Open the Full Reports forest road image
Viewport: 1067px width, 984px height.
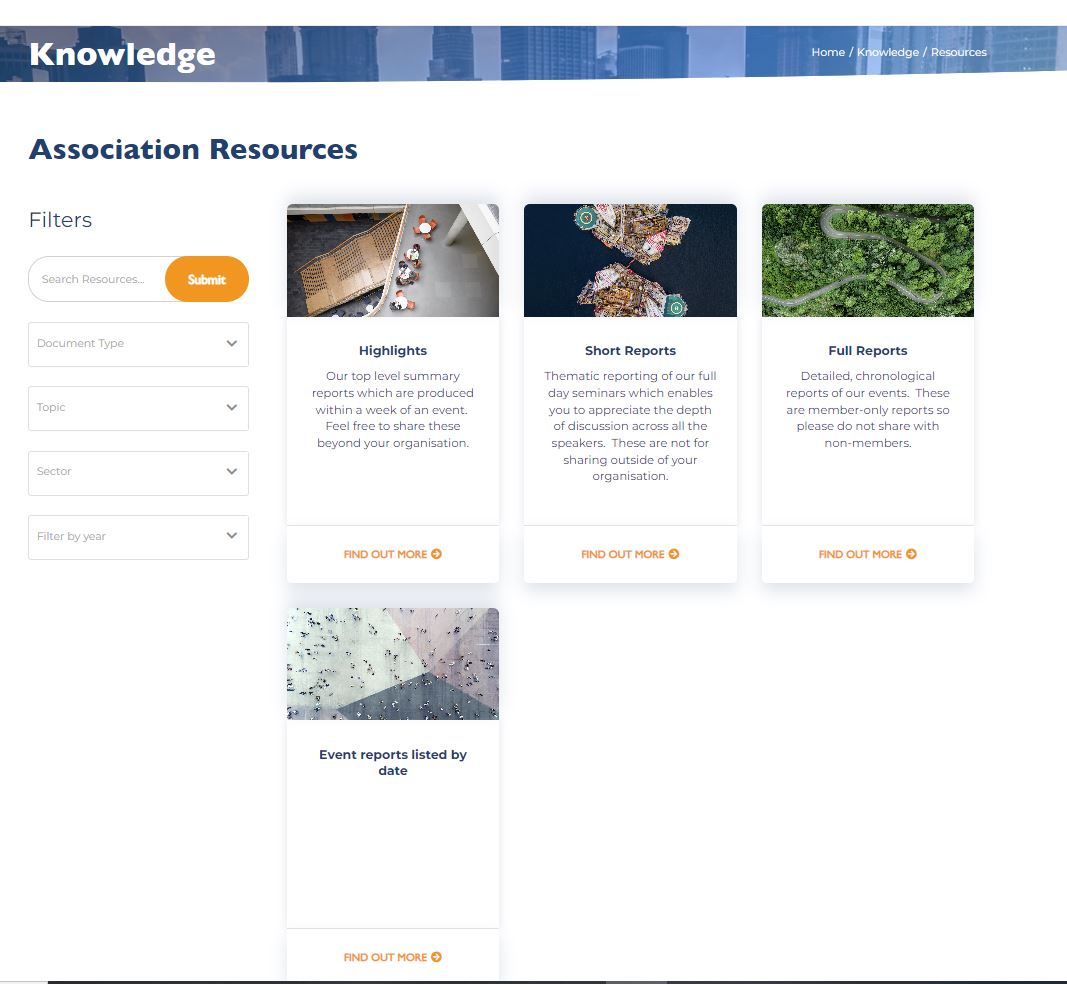click(x=868, y=260)
